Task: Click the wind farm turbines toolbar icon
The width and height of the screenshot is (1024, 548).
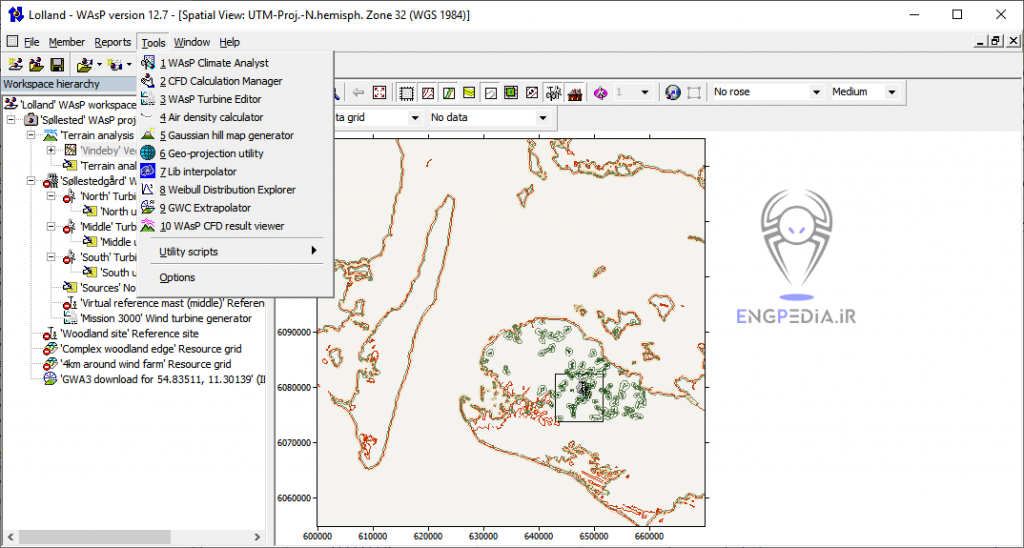Action: point(553,92)
